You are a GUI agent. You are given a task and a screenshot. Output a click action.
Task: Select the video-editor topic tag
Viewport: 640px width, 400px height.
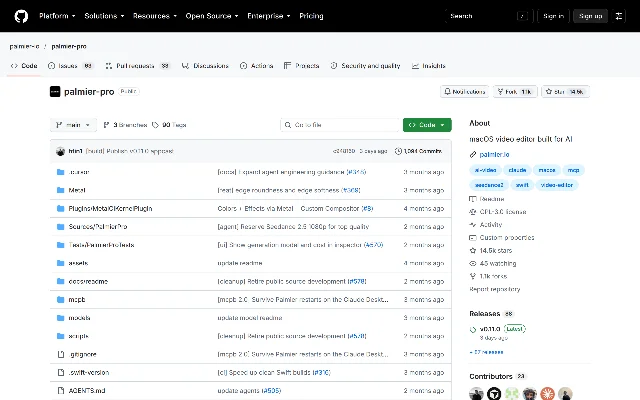click(x=557, y=185)
